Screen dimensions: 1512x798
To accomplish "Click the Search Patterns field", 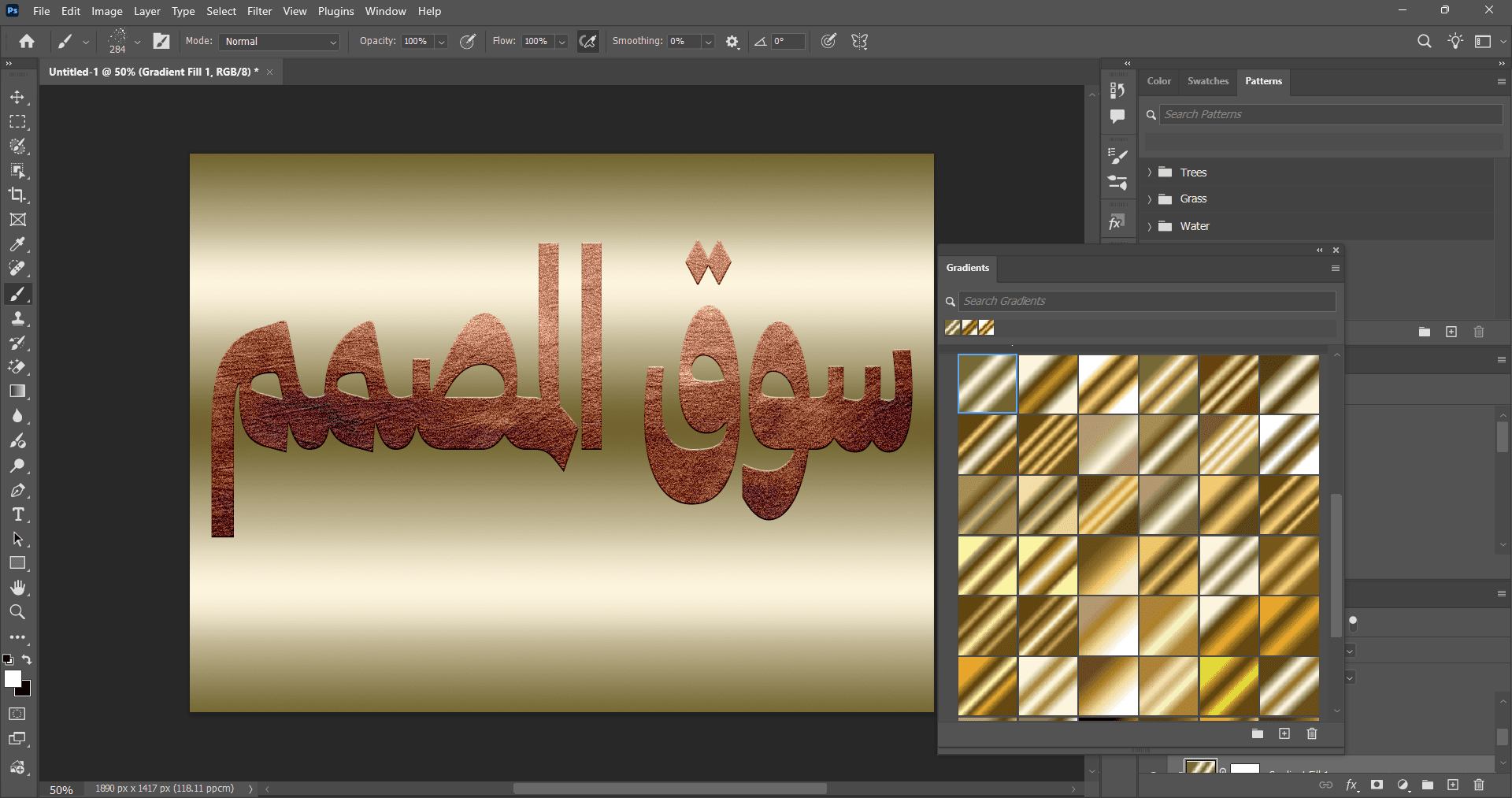I will tap(1330, 114).
